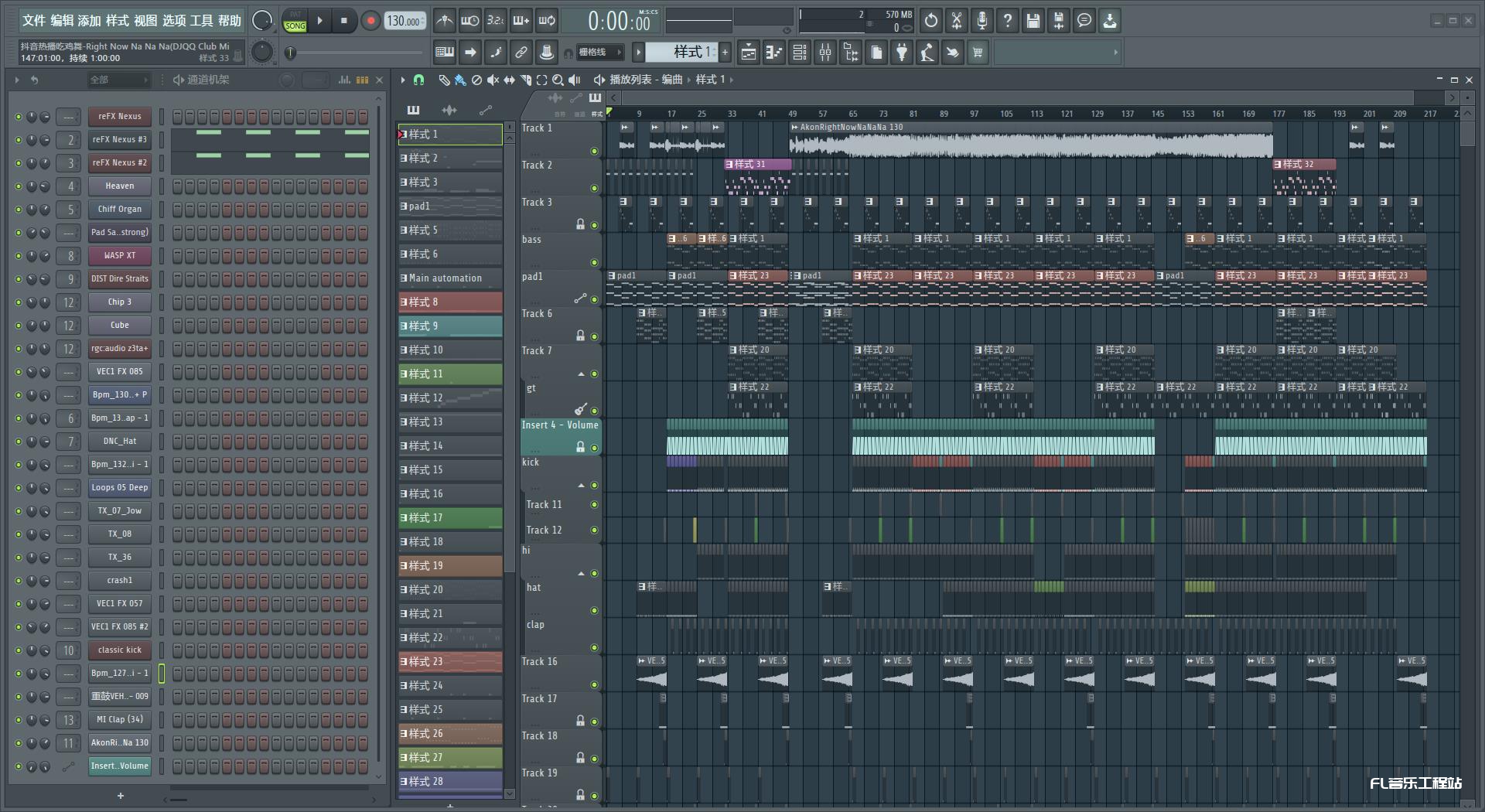
Task: Switch PAT/SONG mode toggle
Action: pos(295,21)
